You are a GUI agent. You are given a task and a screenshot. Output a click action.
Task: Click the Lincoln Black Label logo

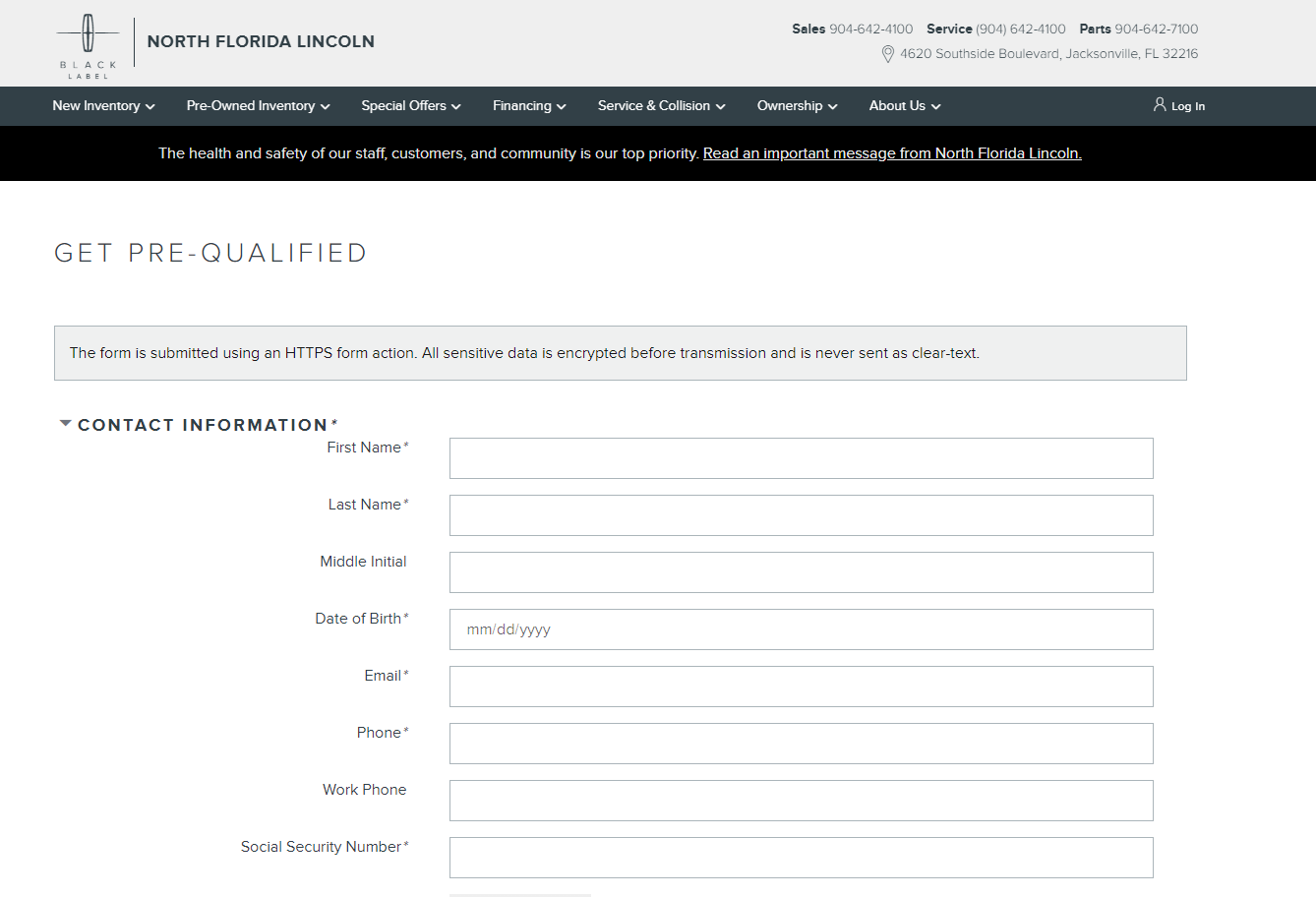point(88,45)
